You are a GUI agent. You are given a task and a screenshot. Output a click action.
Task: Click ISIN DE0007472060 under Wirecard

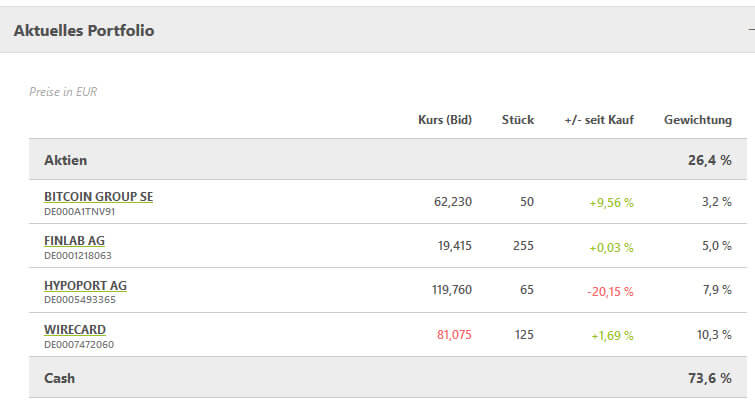(79, 345)
